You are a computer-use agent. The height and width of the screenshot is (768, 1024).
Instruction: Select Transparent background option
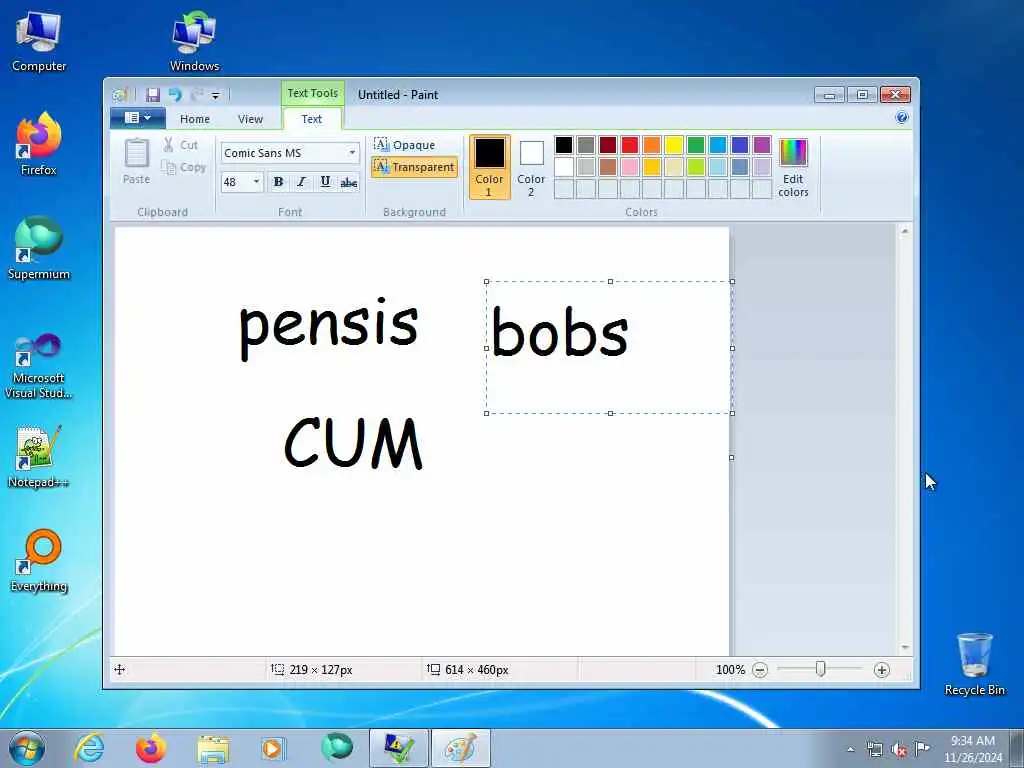click(414, 167)
